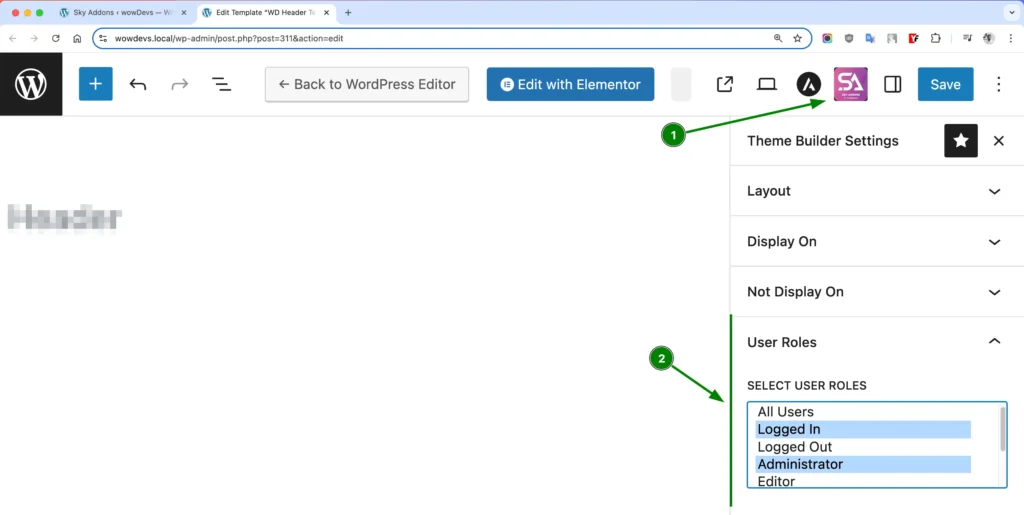
Task: Open the document overview list view
Action: click(221, 84)
